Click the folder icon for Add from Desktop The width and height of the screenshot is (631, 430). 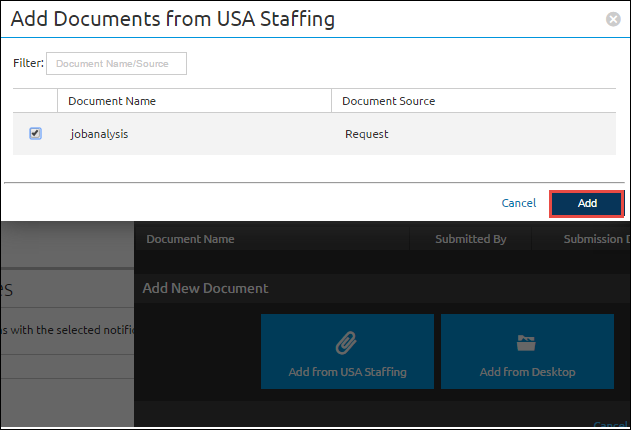pyautogui.click(x=526, y=343)
